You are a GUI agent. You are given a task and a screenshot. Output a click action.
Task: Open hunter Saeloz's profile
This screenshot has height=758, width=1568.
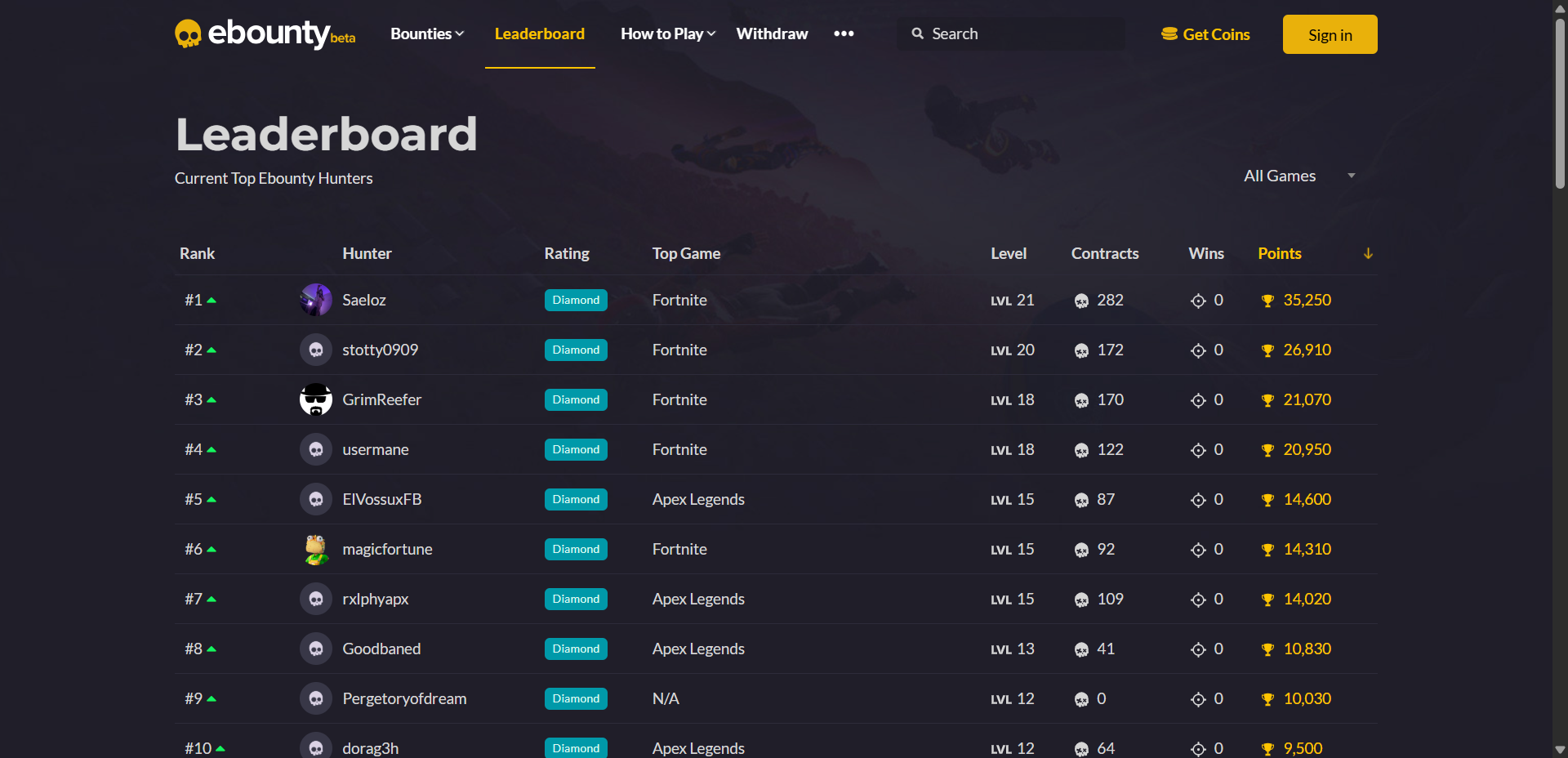(364, 300)
